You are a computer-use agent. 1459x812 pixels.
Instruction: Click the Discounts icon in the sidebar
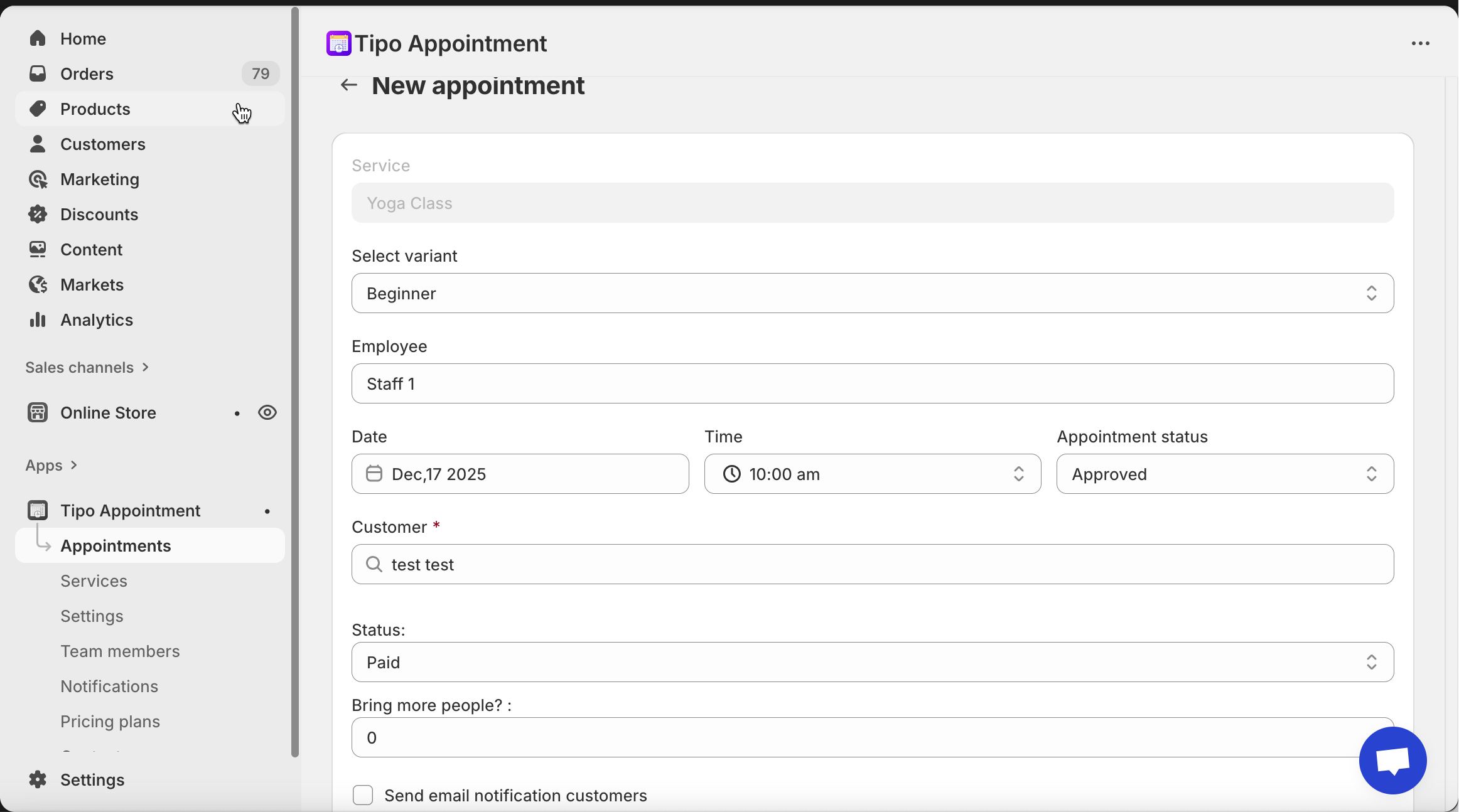pos(38,215)
